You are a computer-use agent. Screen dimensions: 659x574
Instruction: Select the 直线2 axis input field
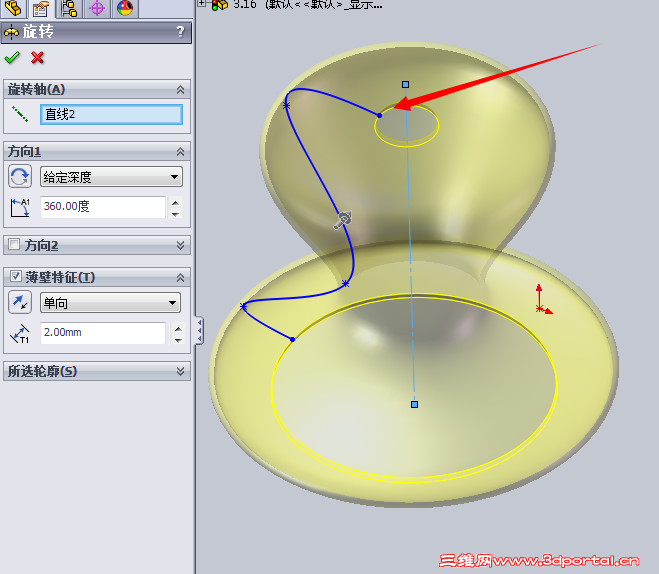click(111, 114)
